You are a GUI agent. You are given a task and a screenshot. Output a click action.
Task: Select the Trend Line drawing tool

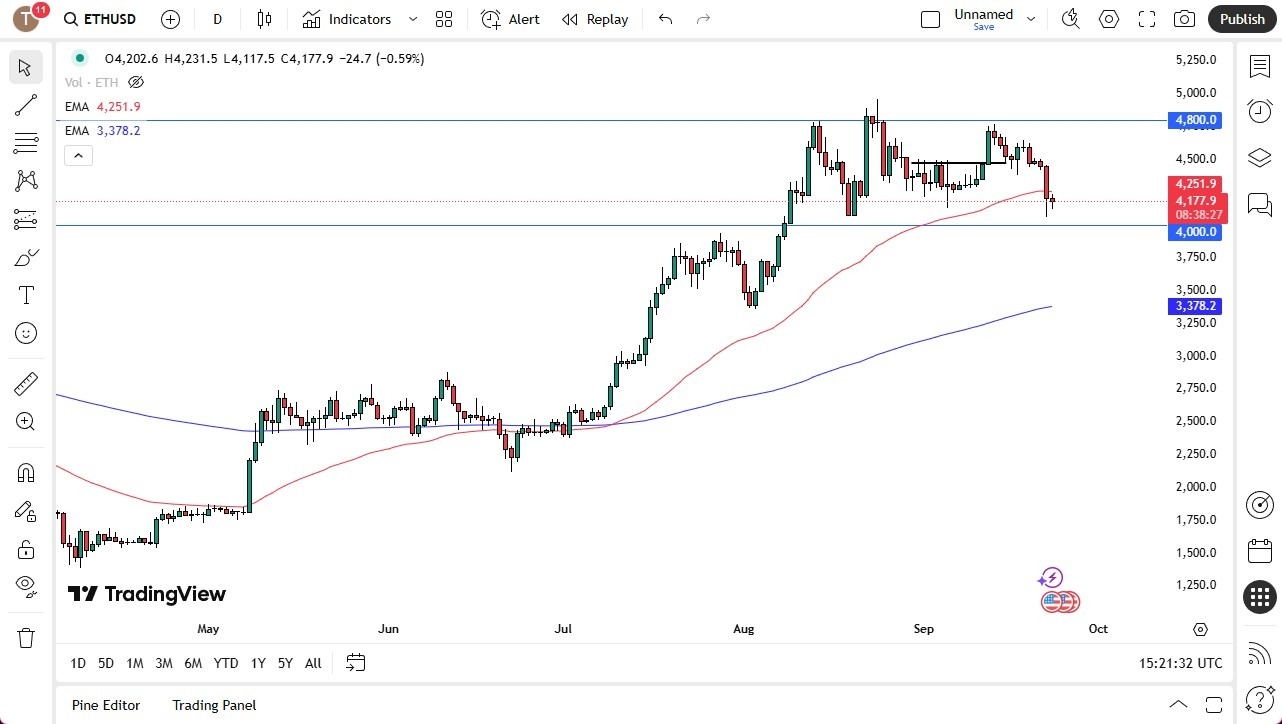25,105
